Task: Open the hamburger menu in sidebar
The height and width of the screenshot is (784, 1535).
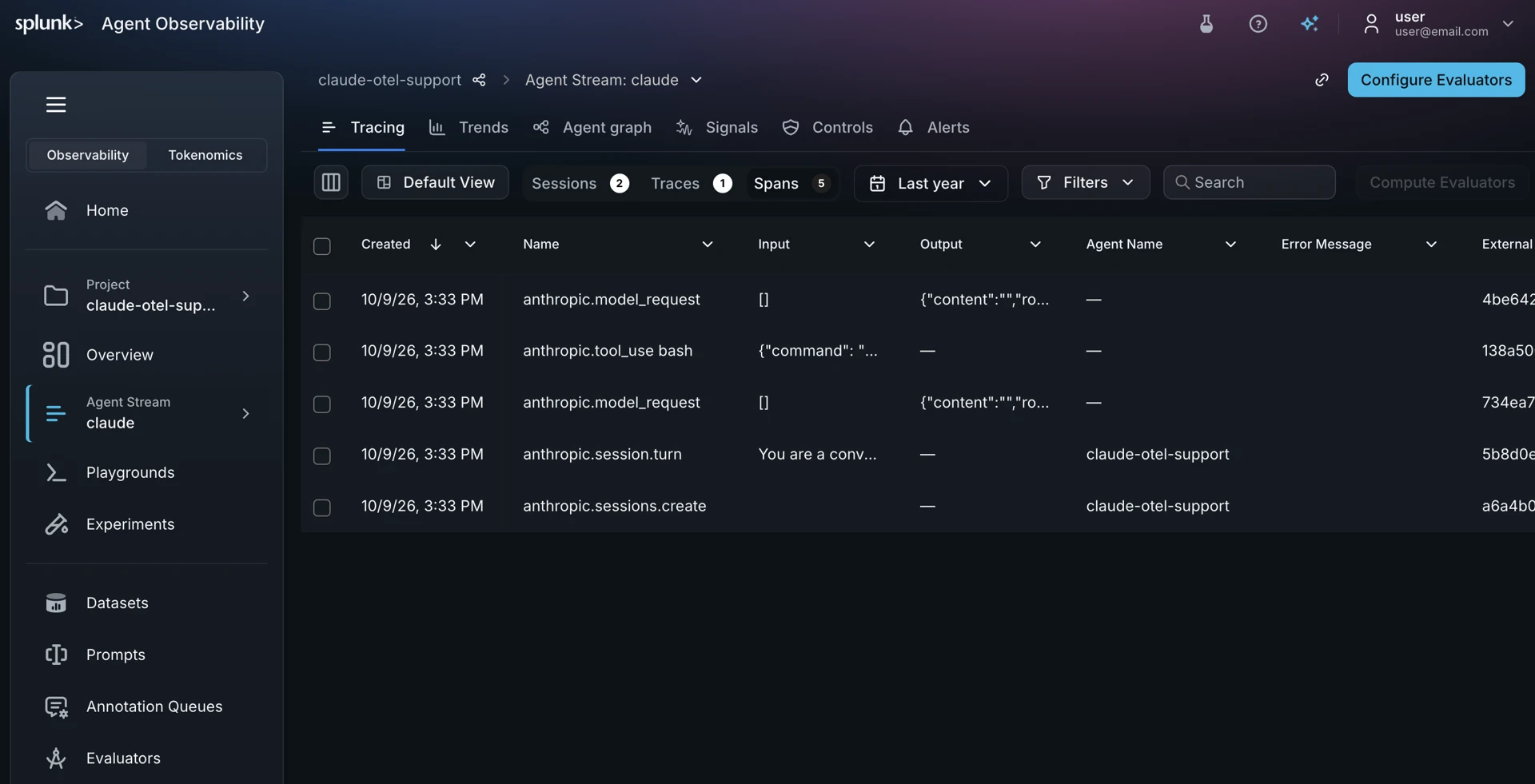Action: 56,105
